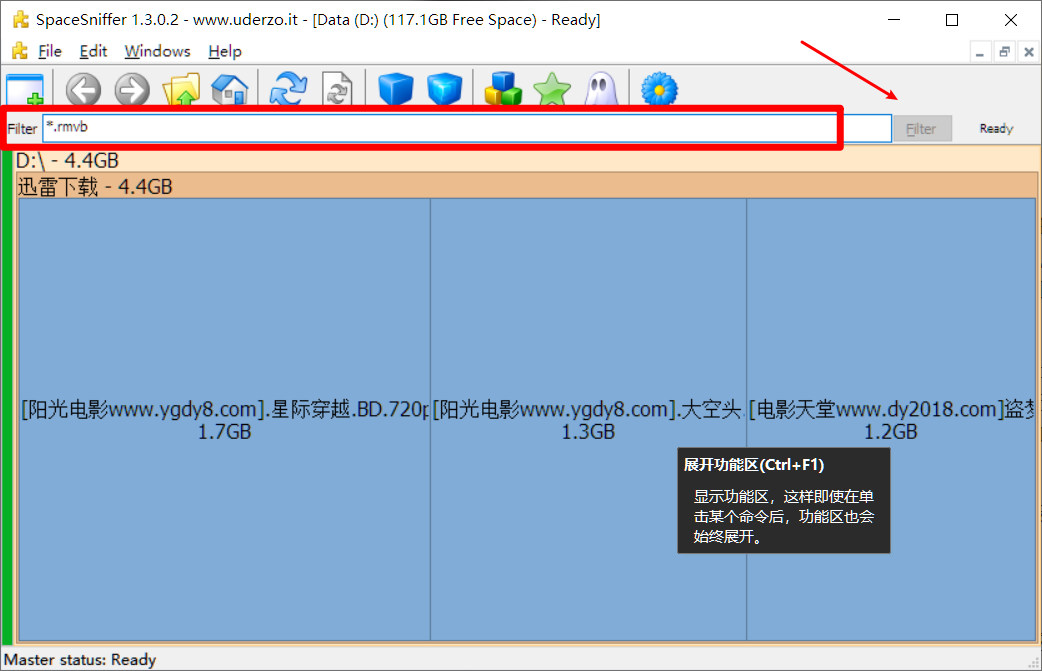Click the colored cubes icon
The image size is (1042, 671).
[503, 89]
